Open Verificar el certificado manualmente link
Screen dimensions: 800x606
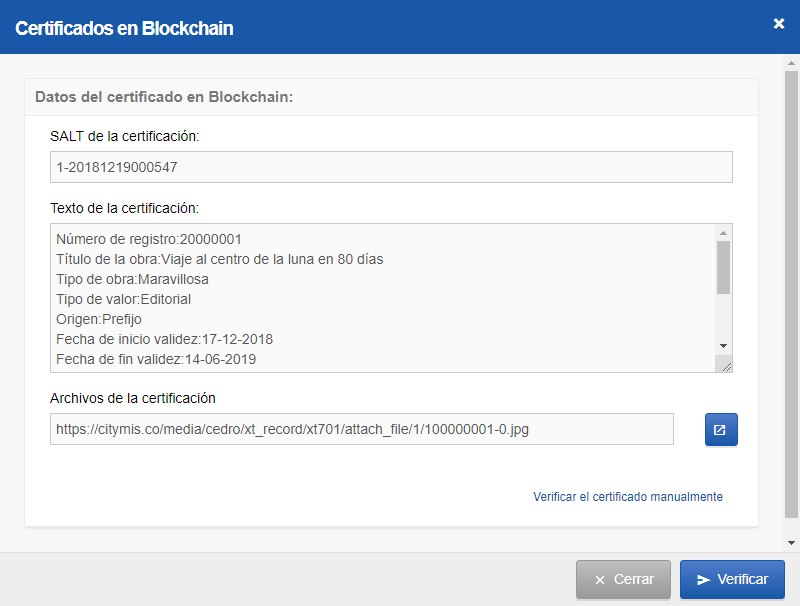(628, 497)
